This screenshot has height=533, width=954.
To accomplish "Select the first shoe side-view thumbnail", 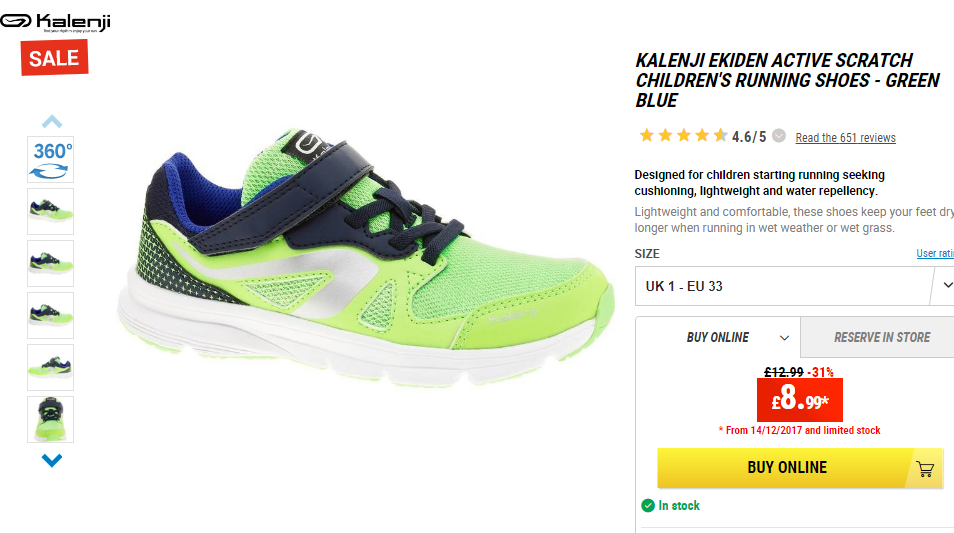I will 50,211.
